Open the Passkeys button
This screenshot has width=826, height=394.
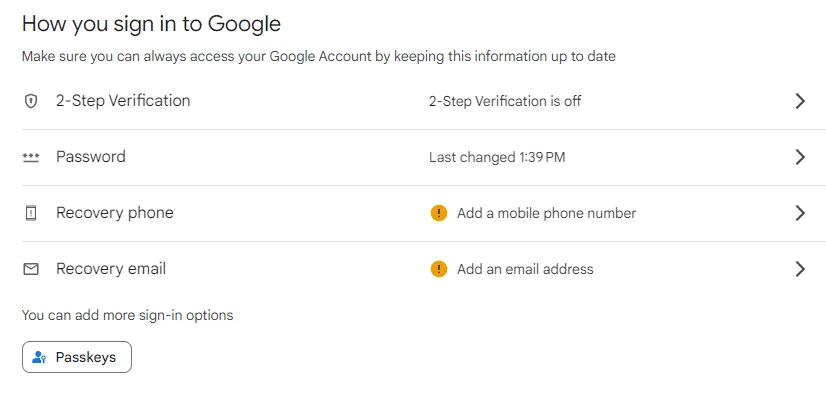click(x=77, y=358)
